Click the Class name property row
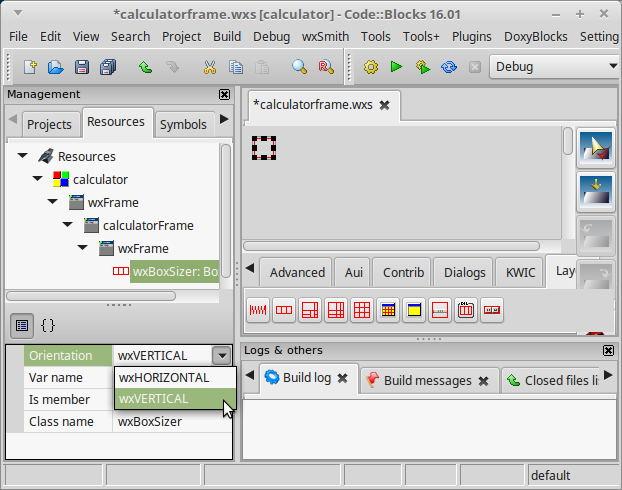The image size is (622, 490). coord(128,421)
